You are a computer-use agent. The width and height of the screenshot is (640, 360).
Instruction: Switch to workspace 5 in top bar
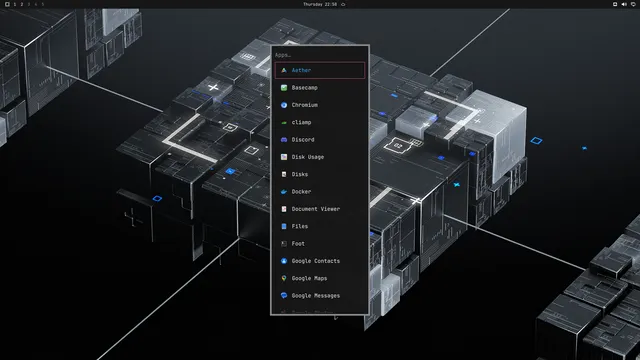42,4
